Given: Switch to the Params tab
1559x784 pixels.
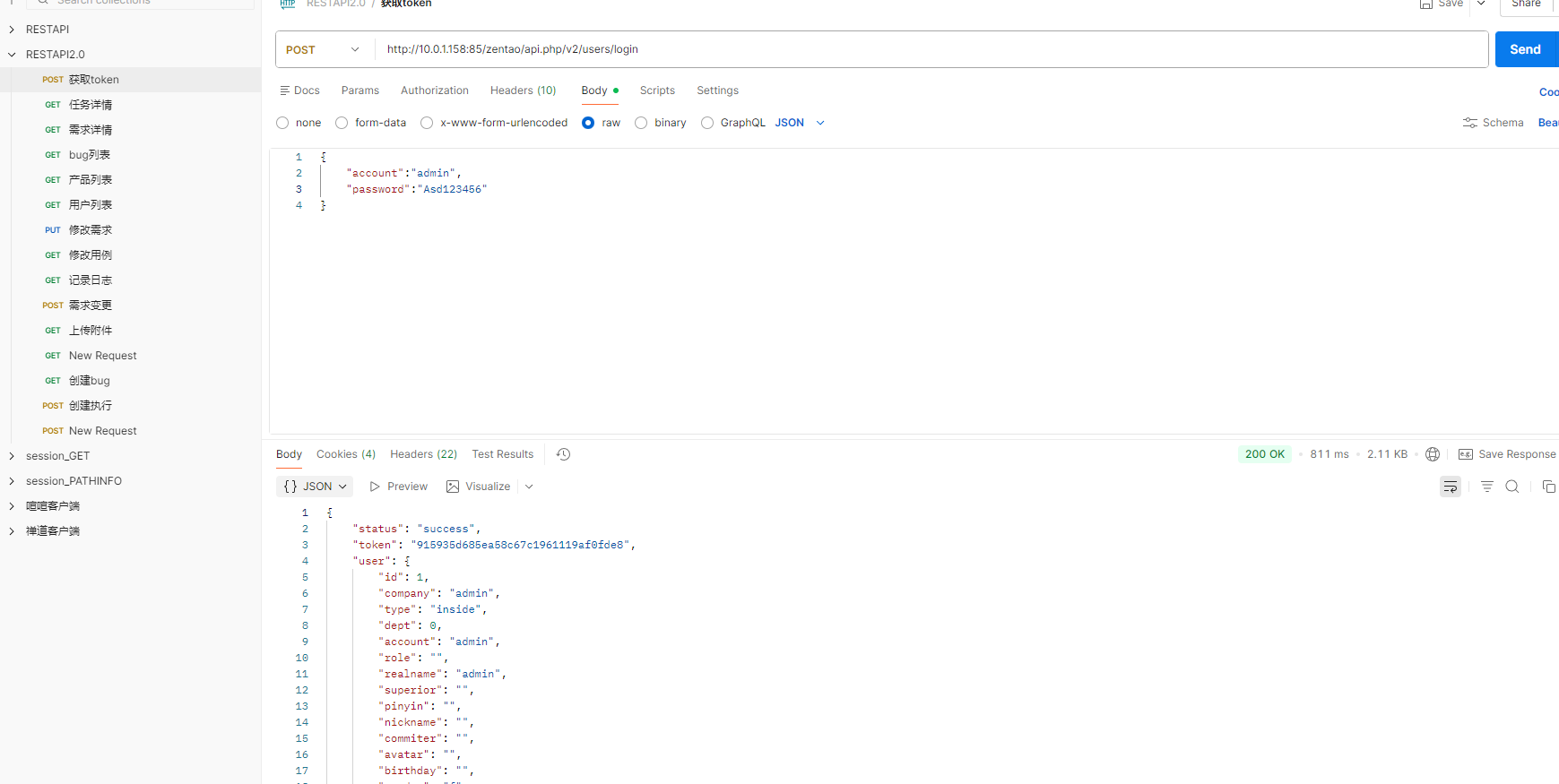Looking at the screenshot, I should (x=360, y=90).
